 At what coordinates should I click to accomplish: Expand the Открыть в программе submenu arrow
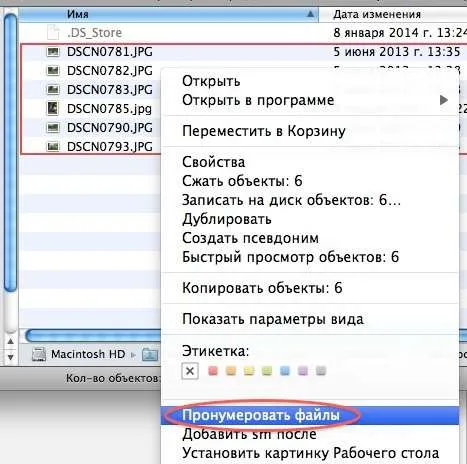tap(443, 100)
